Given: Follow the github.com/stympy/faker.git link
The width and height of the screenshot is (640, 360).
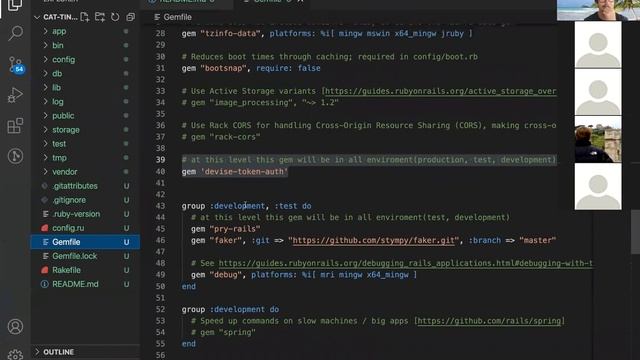Looking at the screenshot, I should (x=373, y=240).
